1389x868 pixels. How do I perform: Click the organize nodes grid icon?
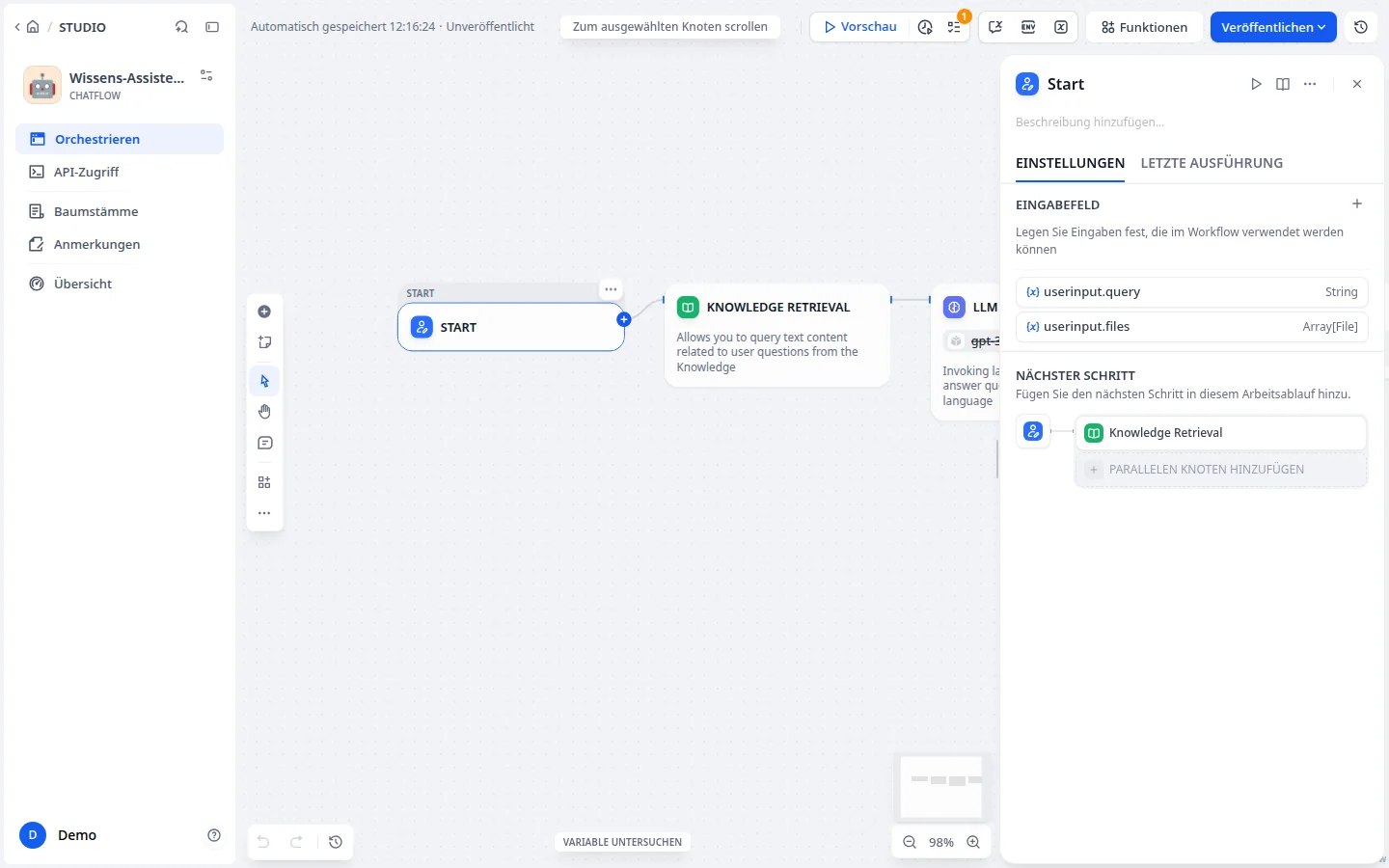264,482
